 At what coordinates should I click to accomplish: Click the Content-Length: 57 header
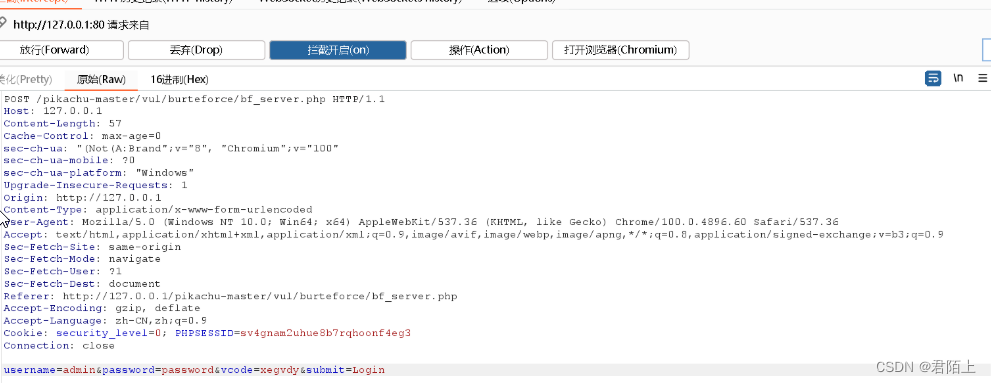(63, 123)
